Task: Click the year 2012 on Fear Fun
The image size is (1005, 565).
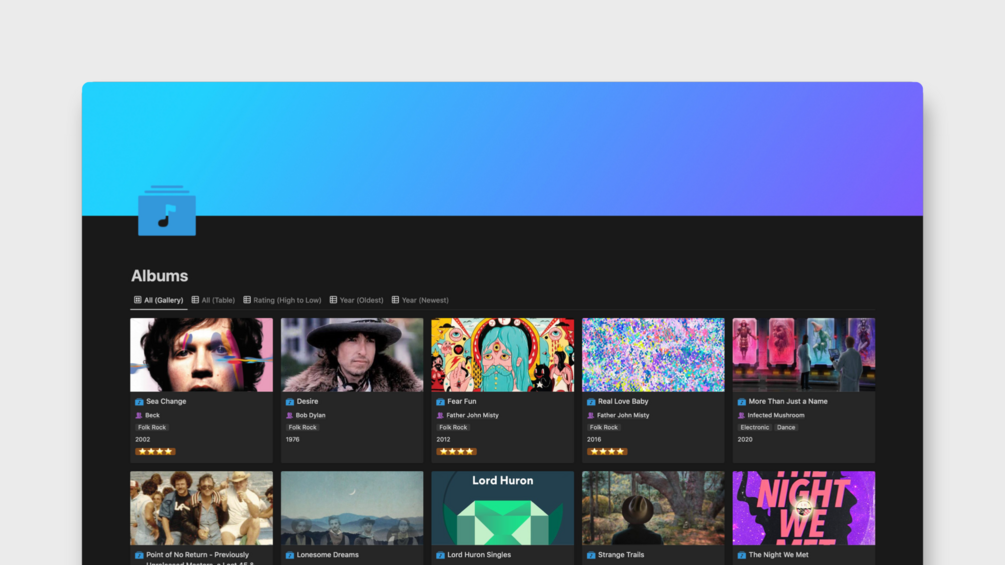Action: coord(443,439)
